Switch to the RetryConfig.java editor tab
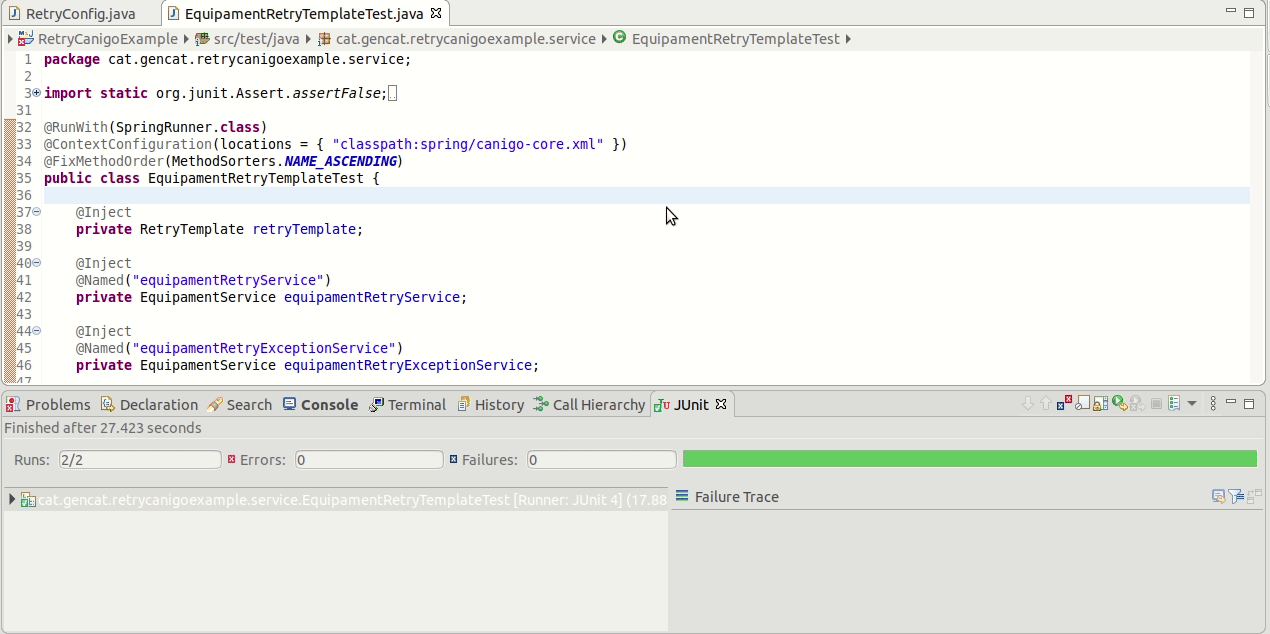Image resolution: width=1270 pixels, height=634 pixels. [71, 14]
